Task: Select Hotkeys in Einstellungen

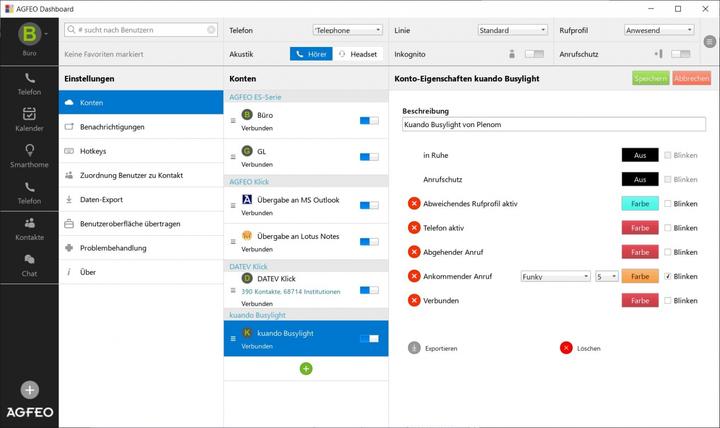Action: 141,151
